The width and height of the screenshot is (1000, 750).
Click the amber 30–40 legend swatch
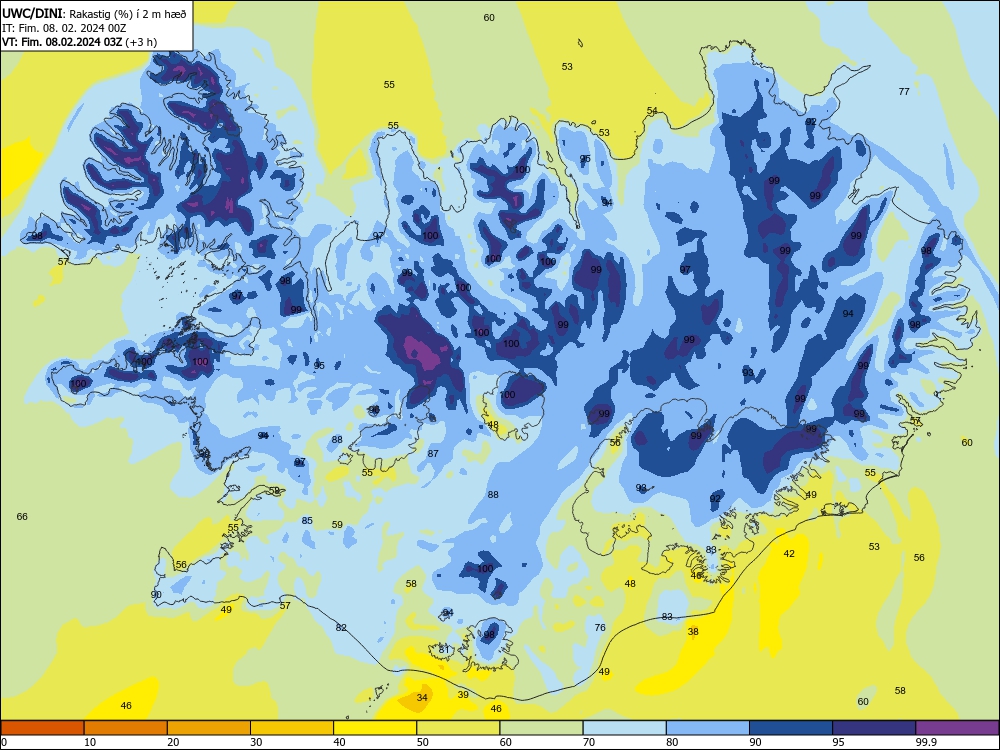pos(292,728)
